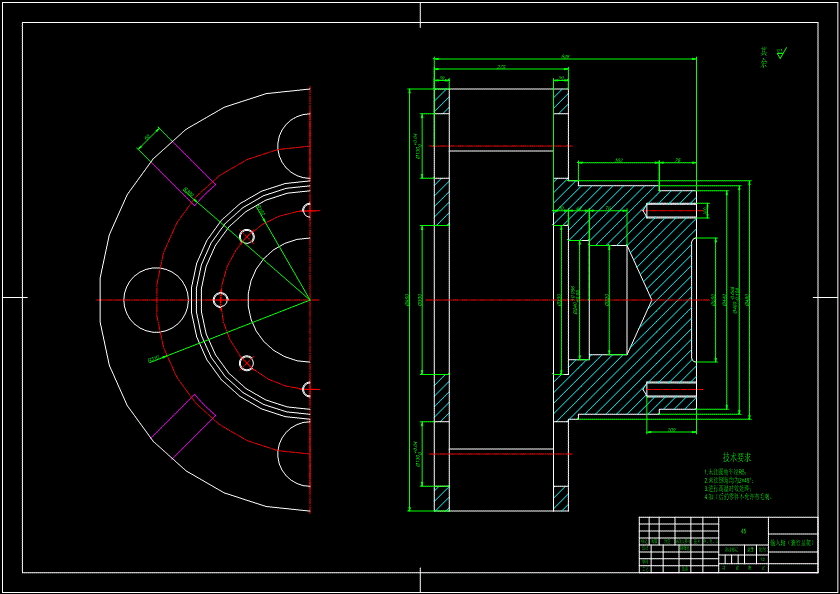Select the 200 dimension below the section view

[672, 431]
